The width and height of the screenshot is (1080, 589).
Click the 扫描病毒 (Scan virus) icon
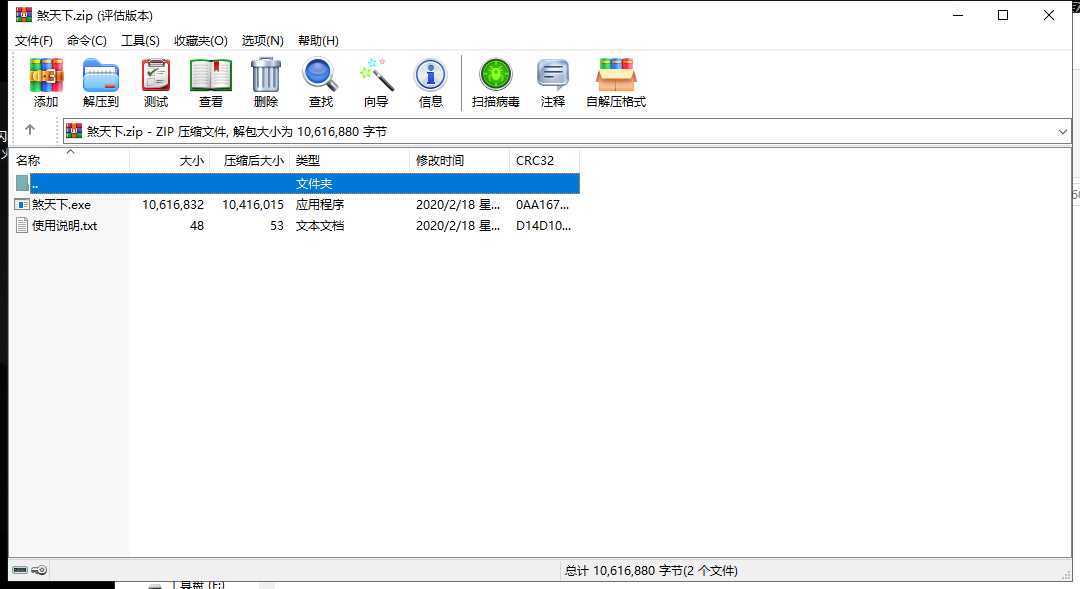point(496,76)
